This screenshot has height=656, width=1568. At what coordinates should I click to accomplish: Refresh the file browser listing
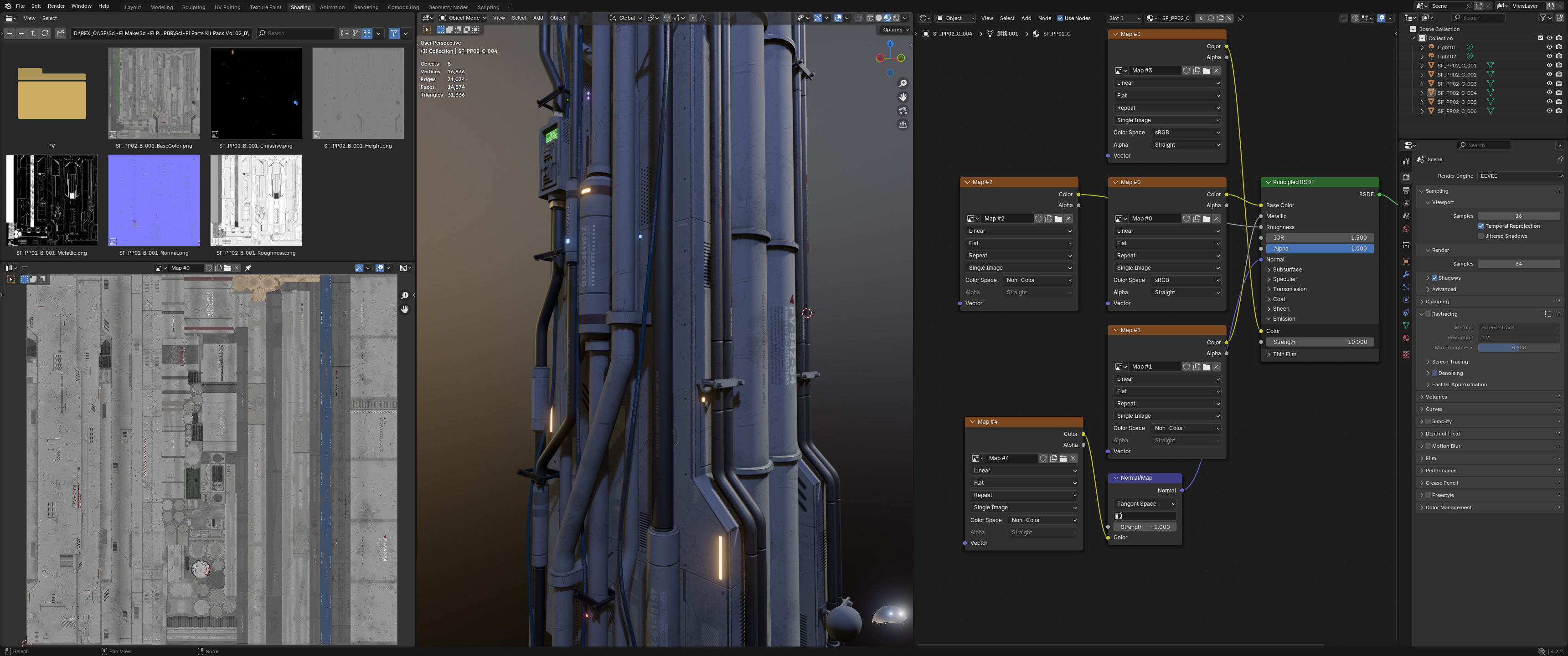(45, 33)
